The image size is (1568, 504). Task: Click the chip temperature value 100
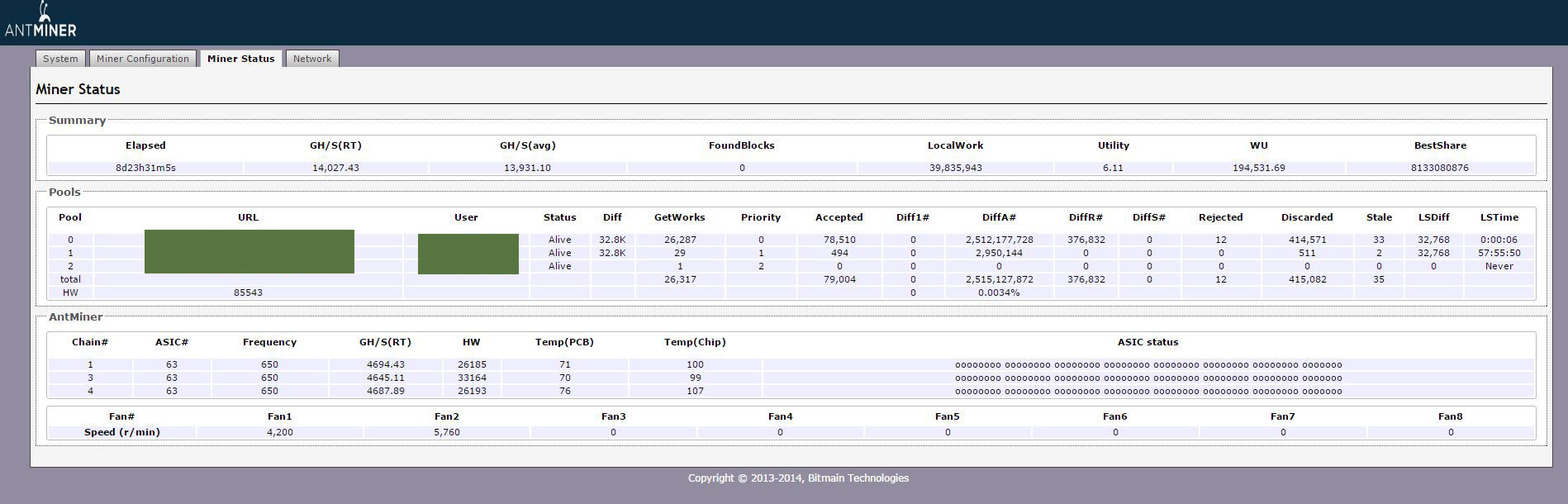(x=695, y=364)
